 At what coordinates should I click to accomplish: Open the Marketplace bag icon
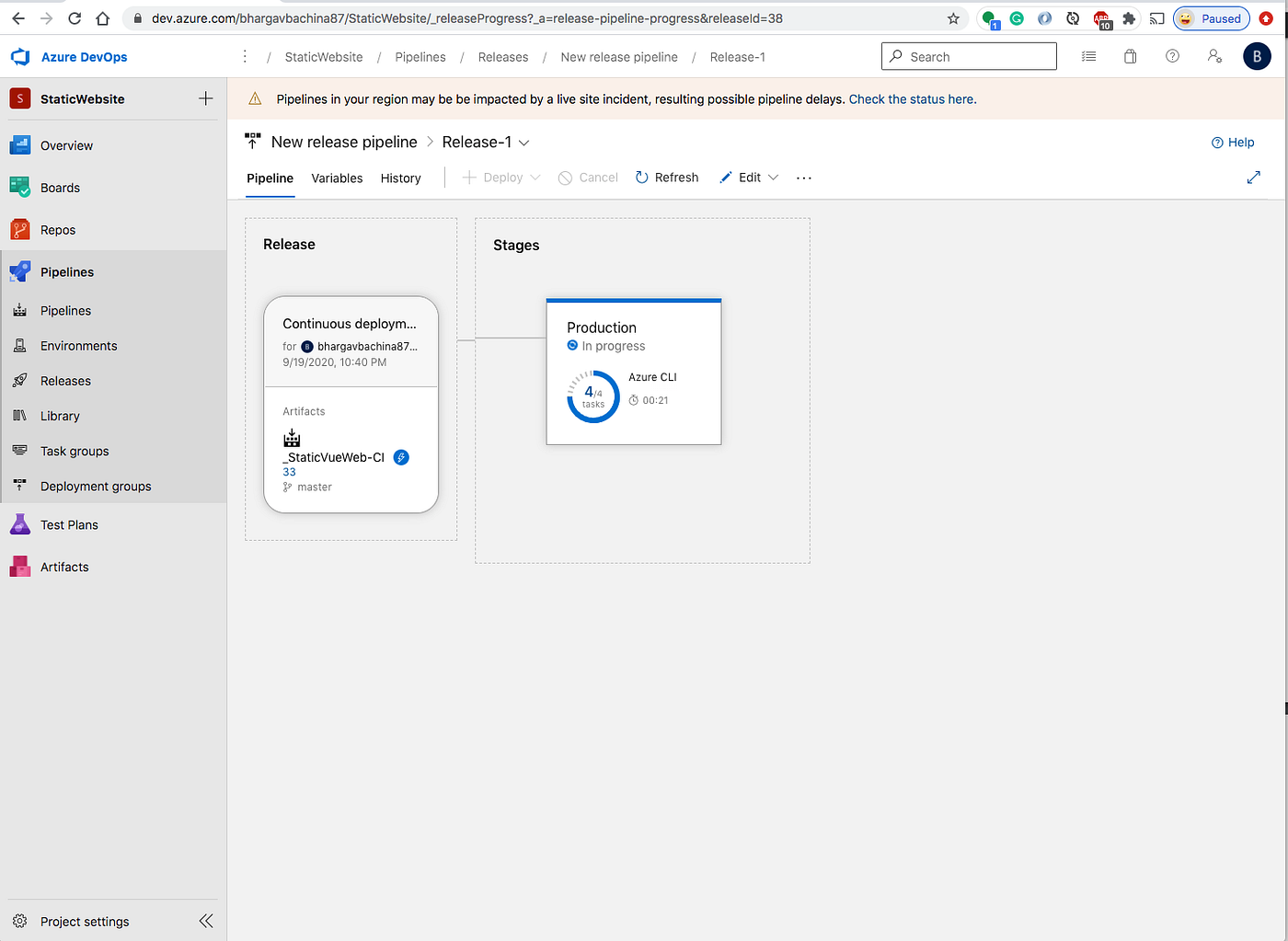1130,56
